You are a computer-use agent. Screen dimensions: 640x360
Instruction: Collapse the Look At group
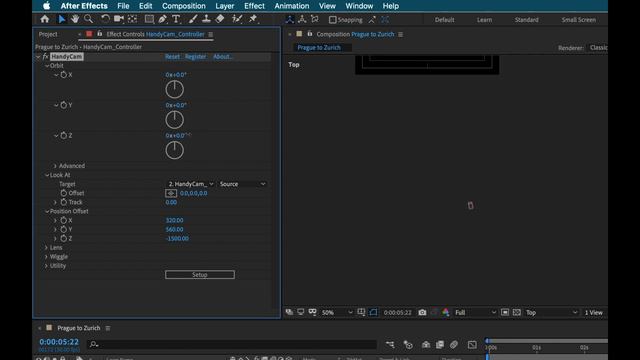(47, 175)
